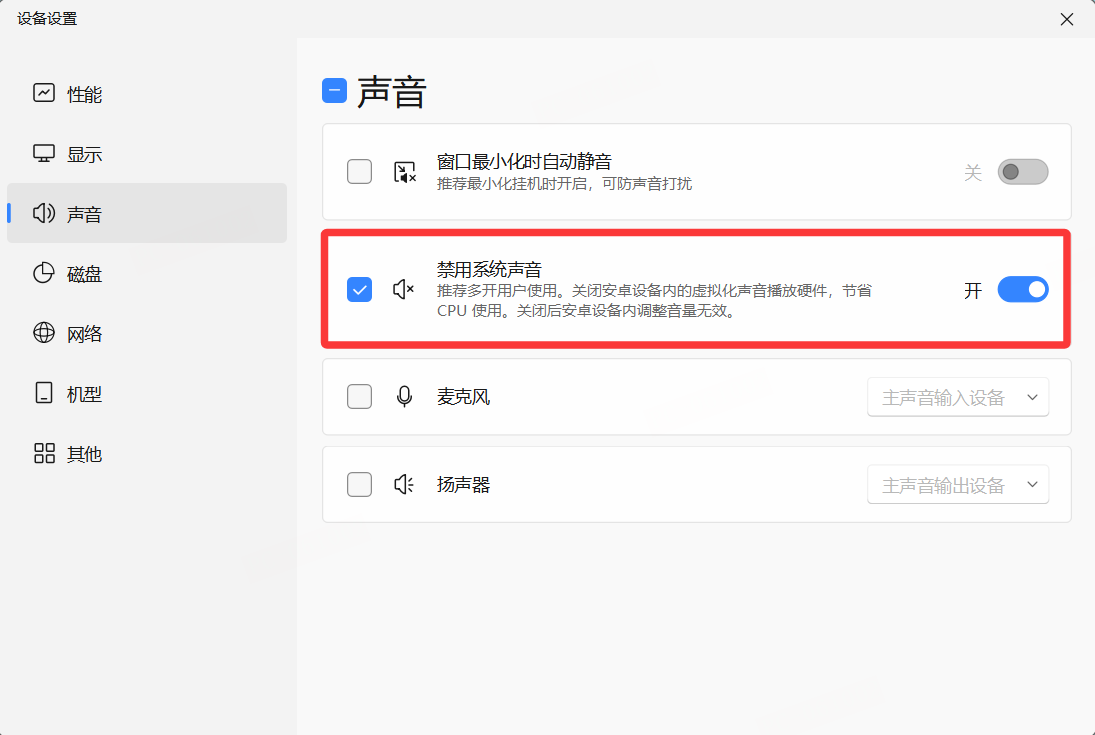The width and height of the screenshot is (1095, 735).
Task: Uncheck the 禁用系统声音 checkbox
Action: [359, 290]
